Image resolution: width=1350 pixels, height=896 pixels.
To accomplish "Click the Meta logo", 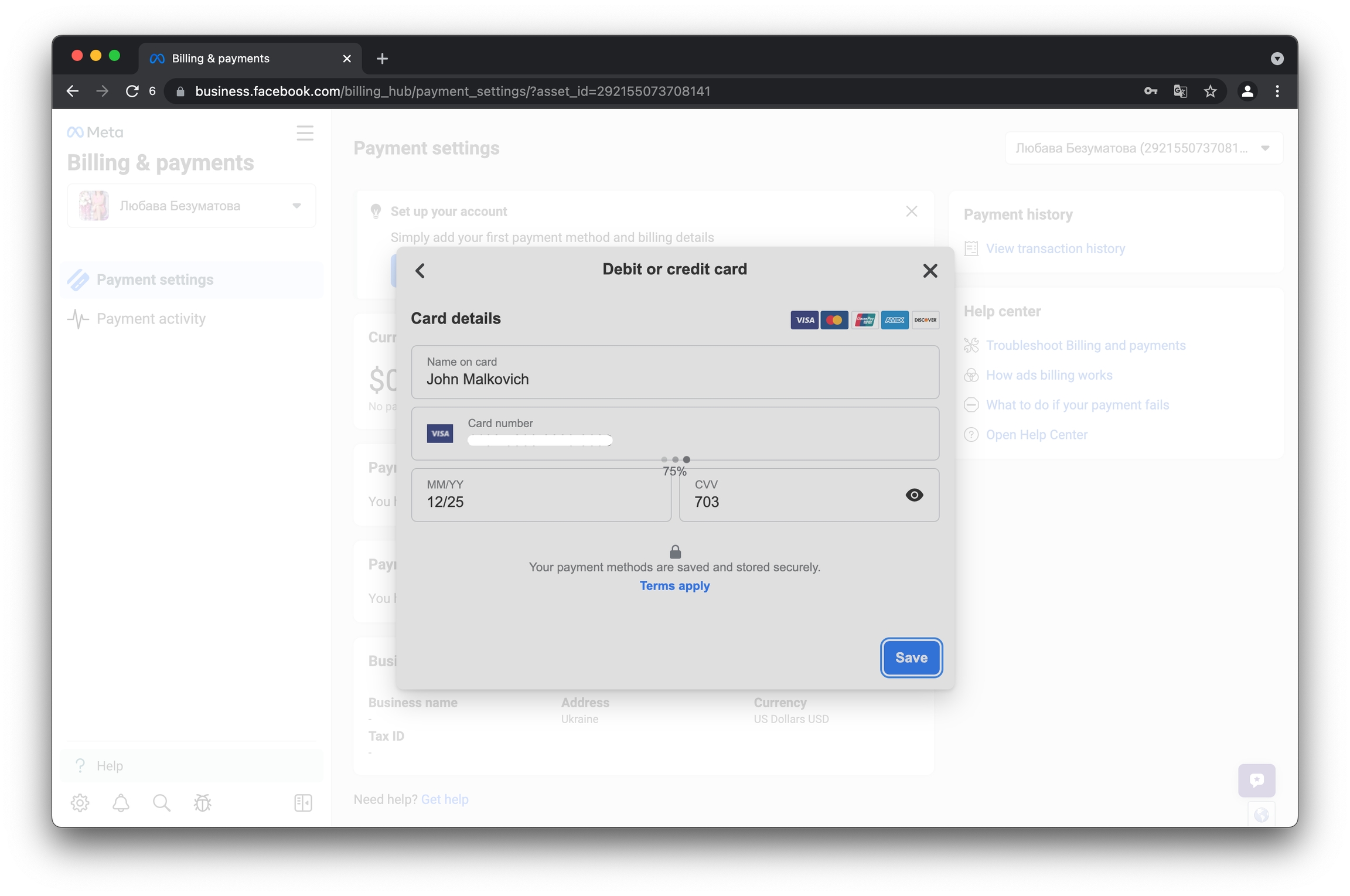I will pos(95,132).
